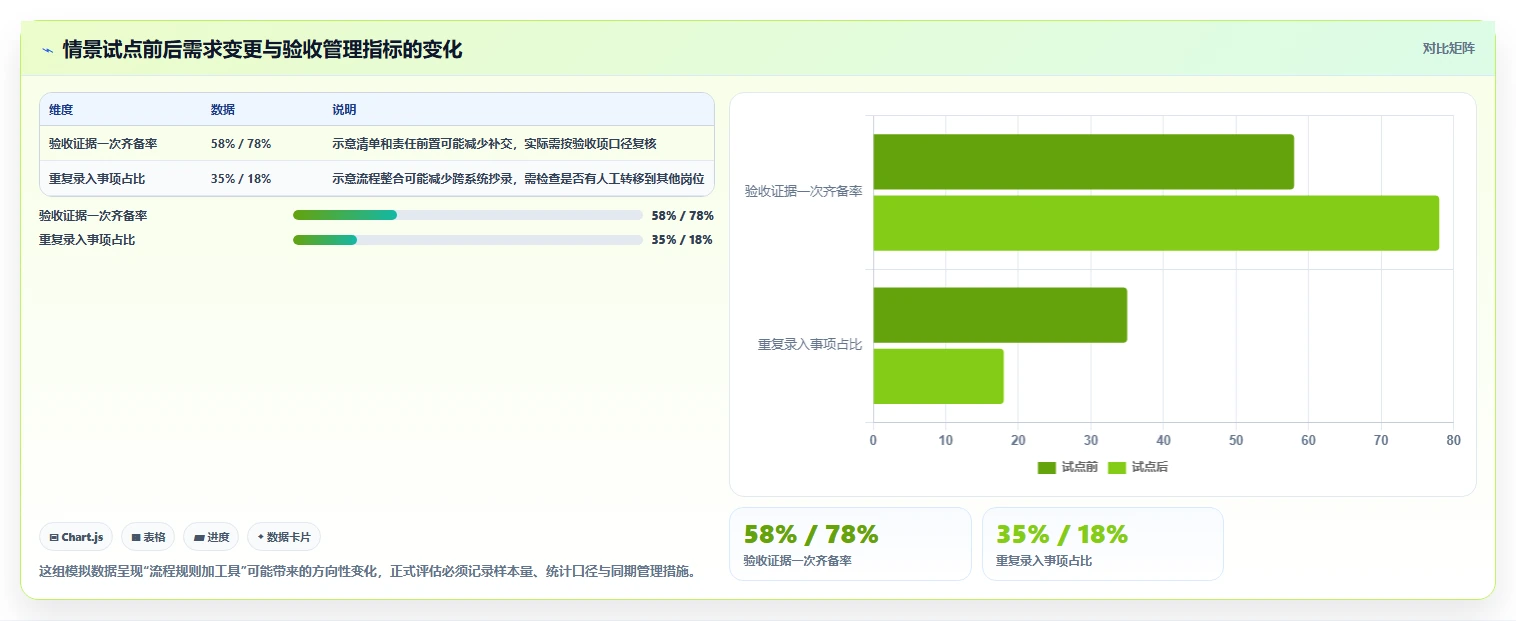Click the 验收证据一次齐备率 progress bar
The width and height of the screenshot is (1516, 621).
[x=467, y=215]
